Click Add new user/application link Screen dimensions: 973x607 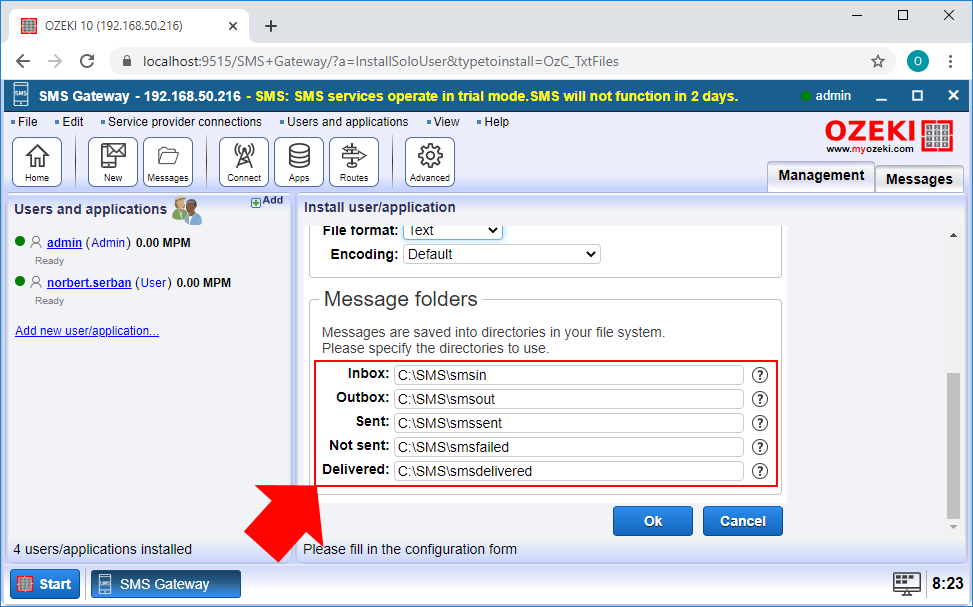[87, 331]
